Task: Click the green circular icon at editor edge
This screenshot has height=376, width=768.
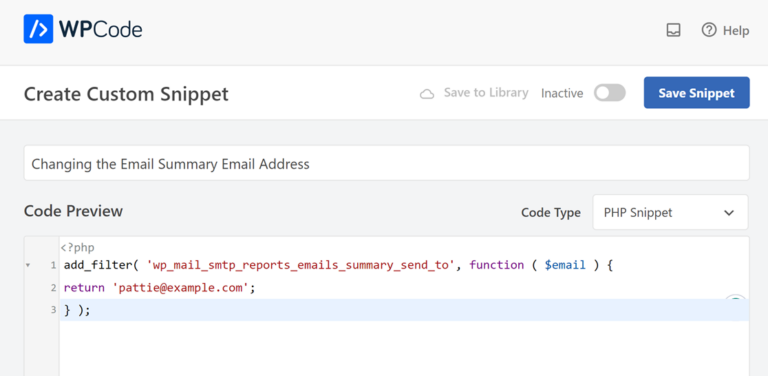Action: point(736,298)
